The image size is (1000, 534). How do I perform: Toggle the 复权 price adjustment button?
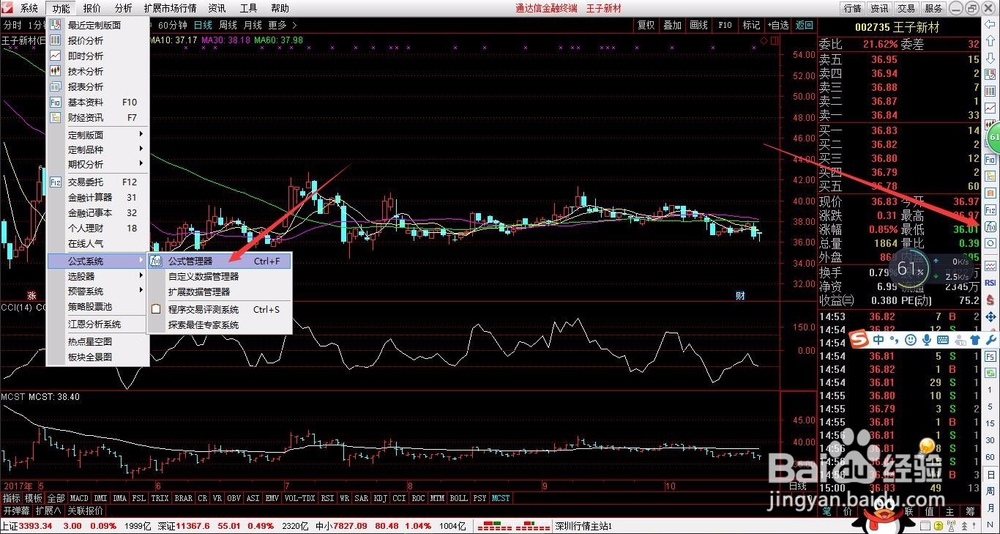tap(645, 25)
